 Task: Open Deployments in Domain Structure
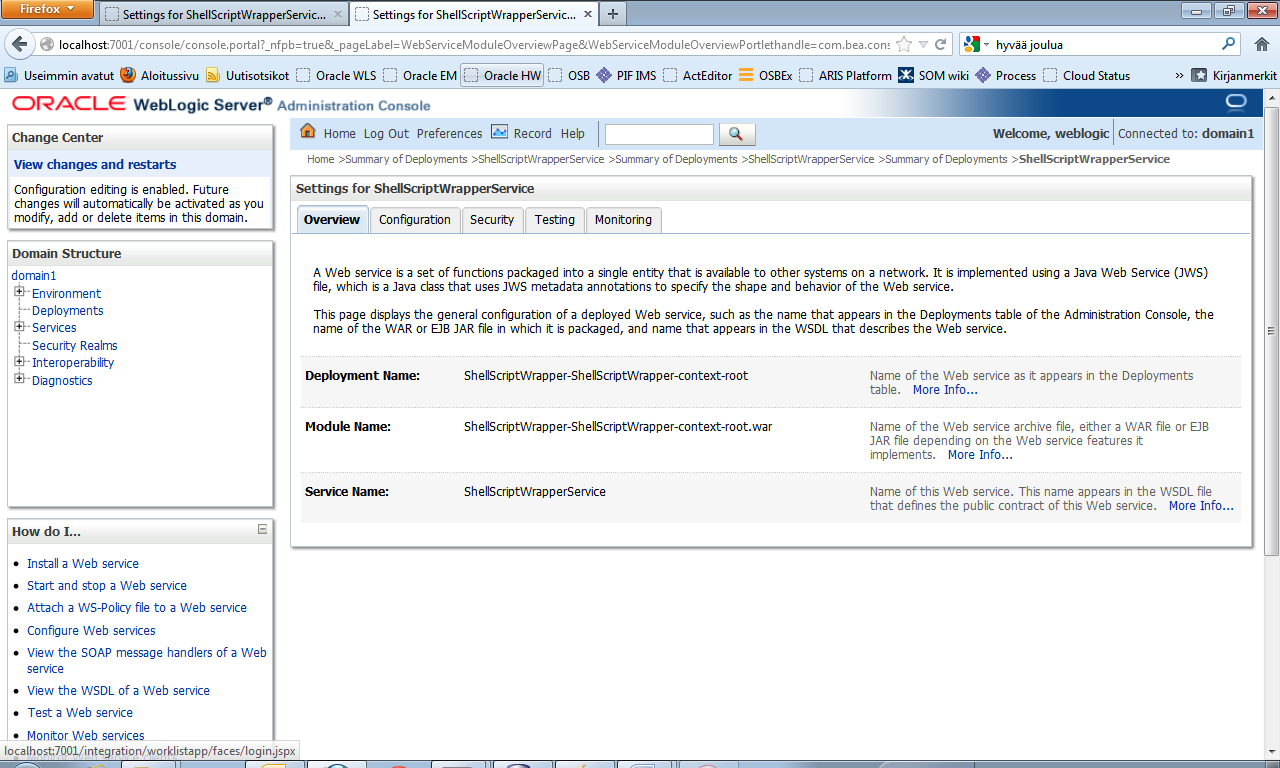(x=67, y=310)
